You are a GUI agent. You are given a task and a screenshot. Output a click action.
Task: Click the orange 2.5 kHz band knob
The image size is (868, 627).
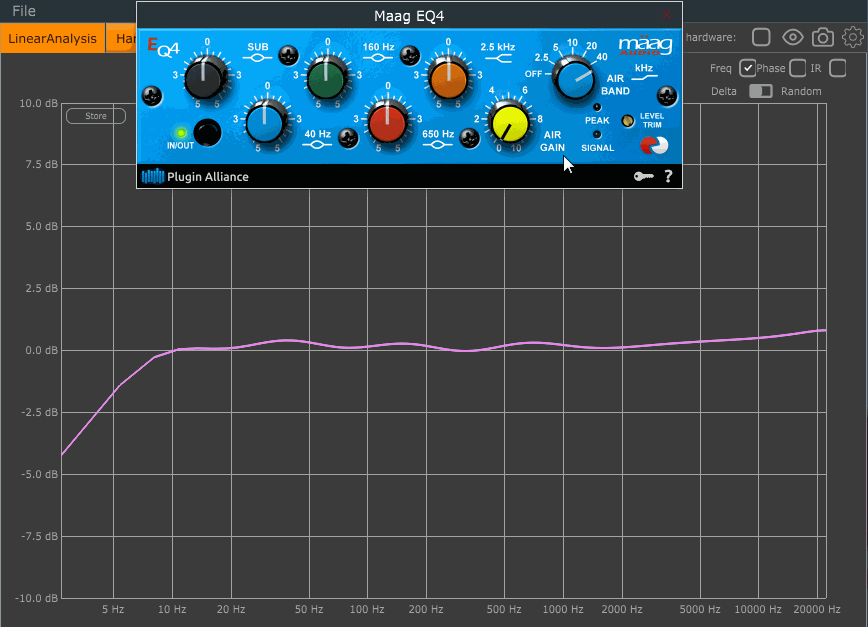click(448, 77)
